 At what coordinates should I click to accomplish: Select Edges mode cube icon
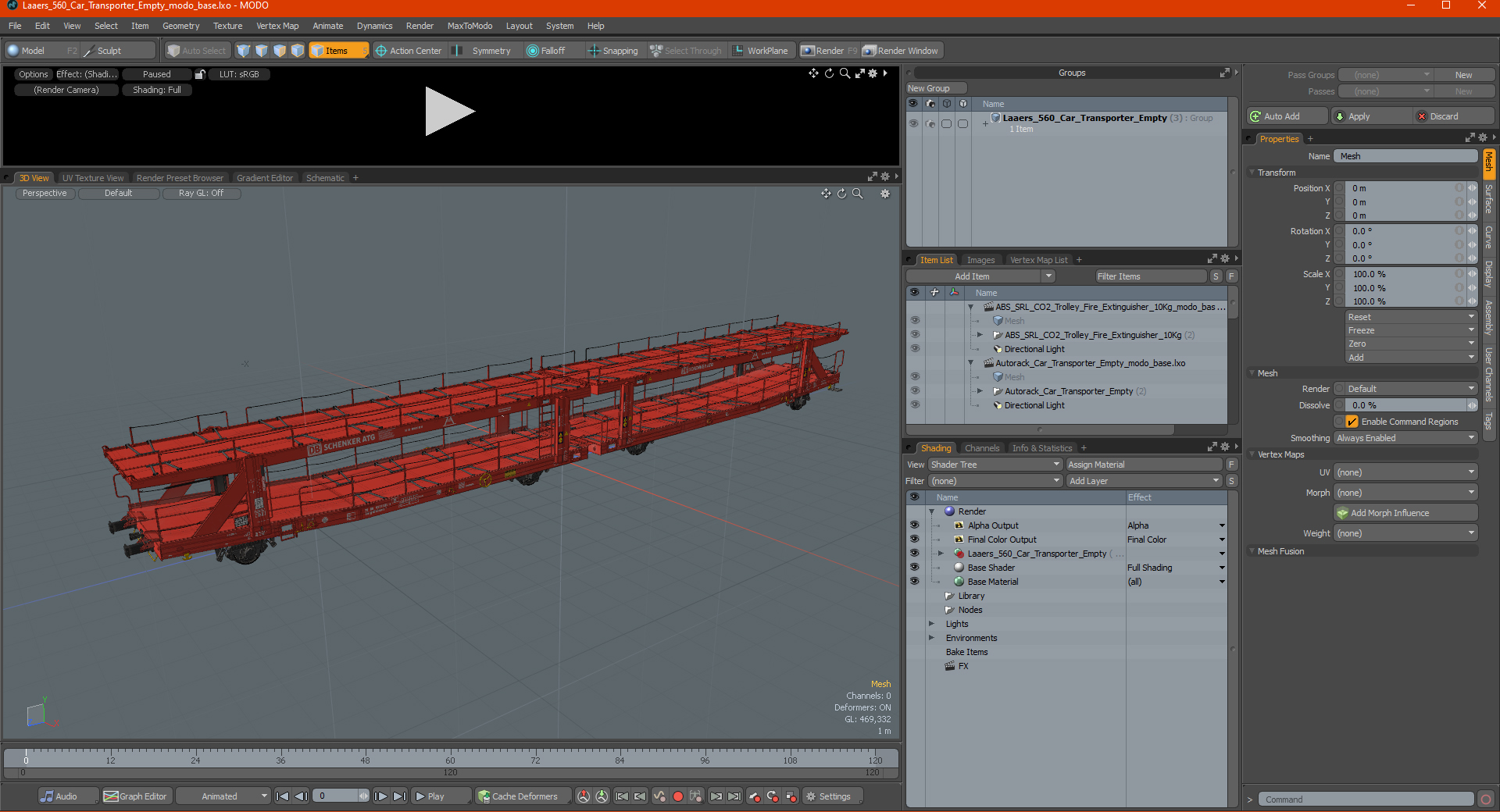(x=262, y=51)
